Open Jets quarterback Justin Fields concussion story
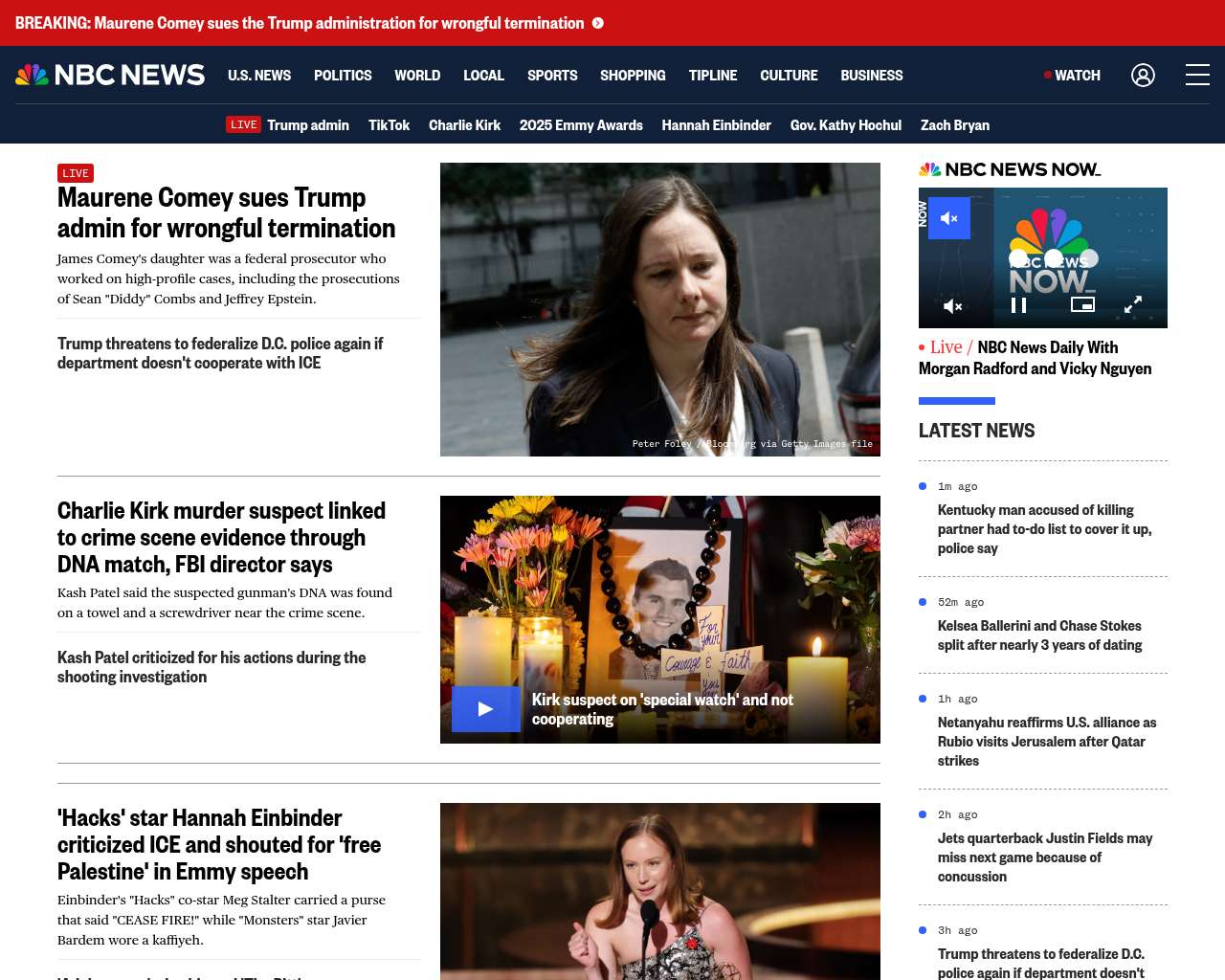The image size is (1225, 980). (x=1045, y=857)
